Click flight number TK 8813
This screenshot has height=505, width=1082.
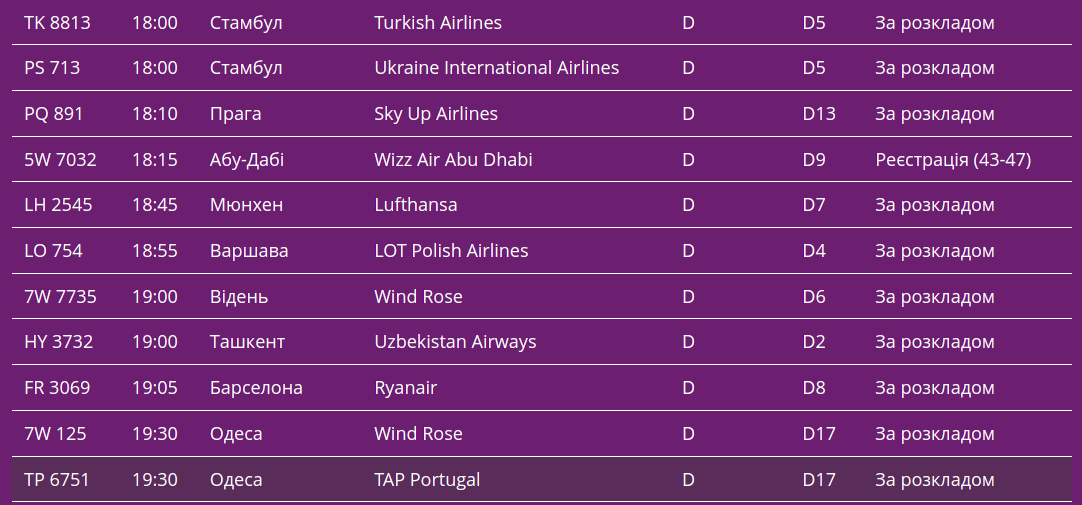57,22
